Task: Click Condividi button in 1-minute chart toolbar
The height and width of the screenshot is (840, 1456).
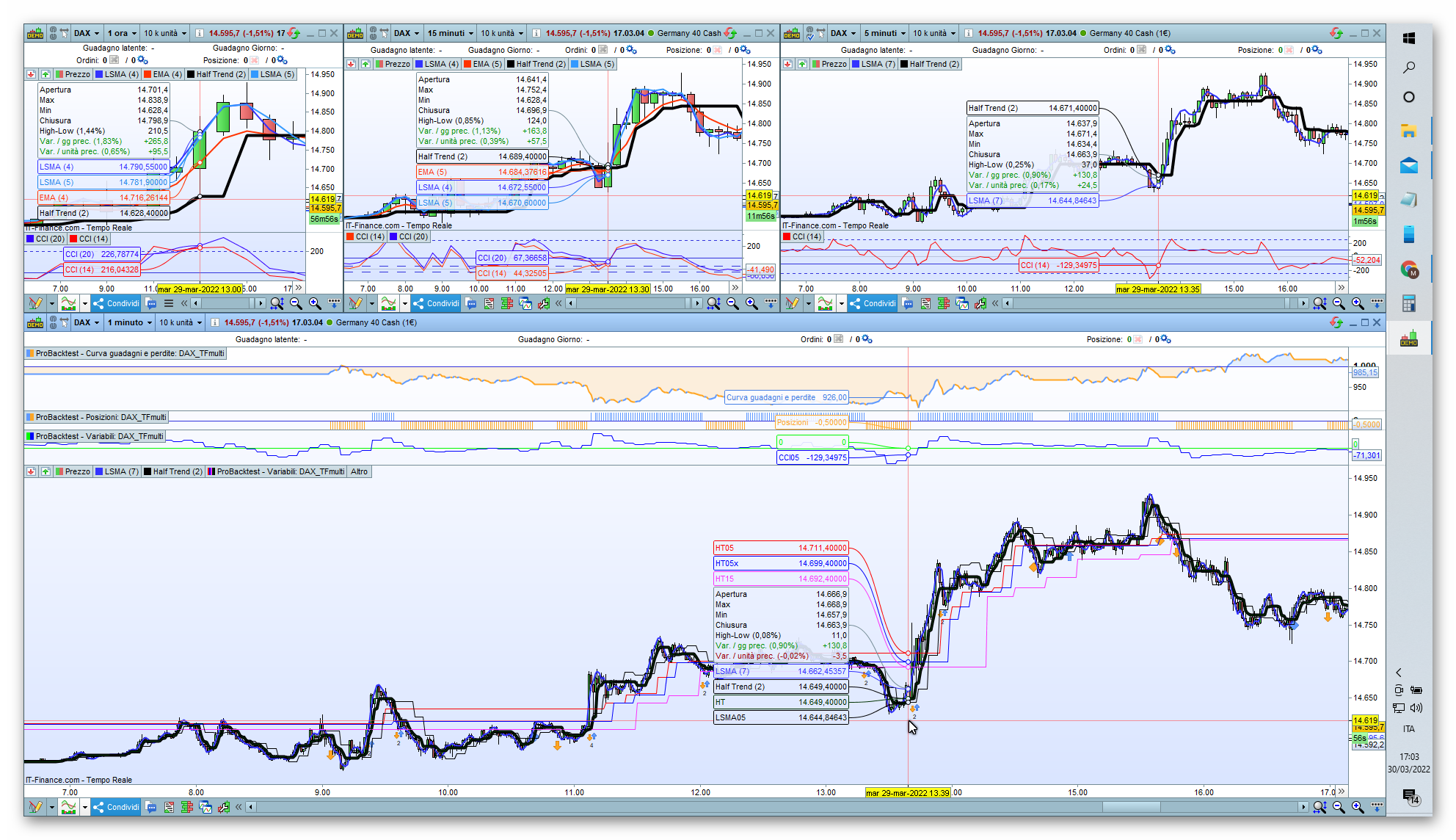Action: pyautogui.click(x=117, y=807)
